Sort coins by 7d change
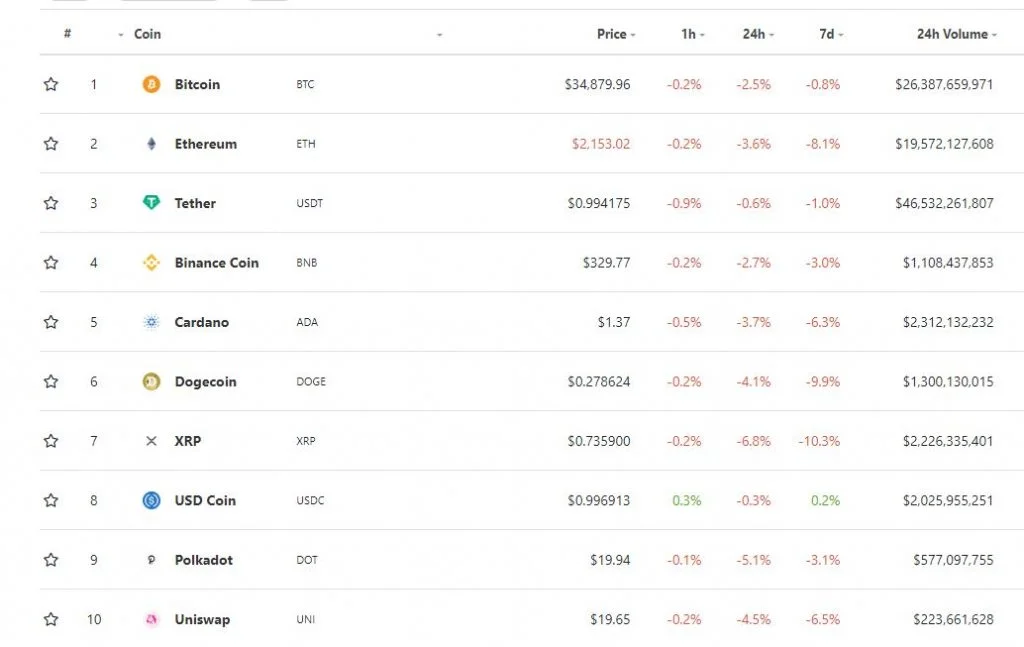Image resolution: width=1024 pixels, height=647 pixels. (831, 34)
